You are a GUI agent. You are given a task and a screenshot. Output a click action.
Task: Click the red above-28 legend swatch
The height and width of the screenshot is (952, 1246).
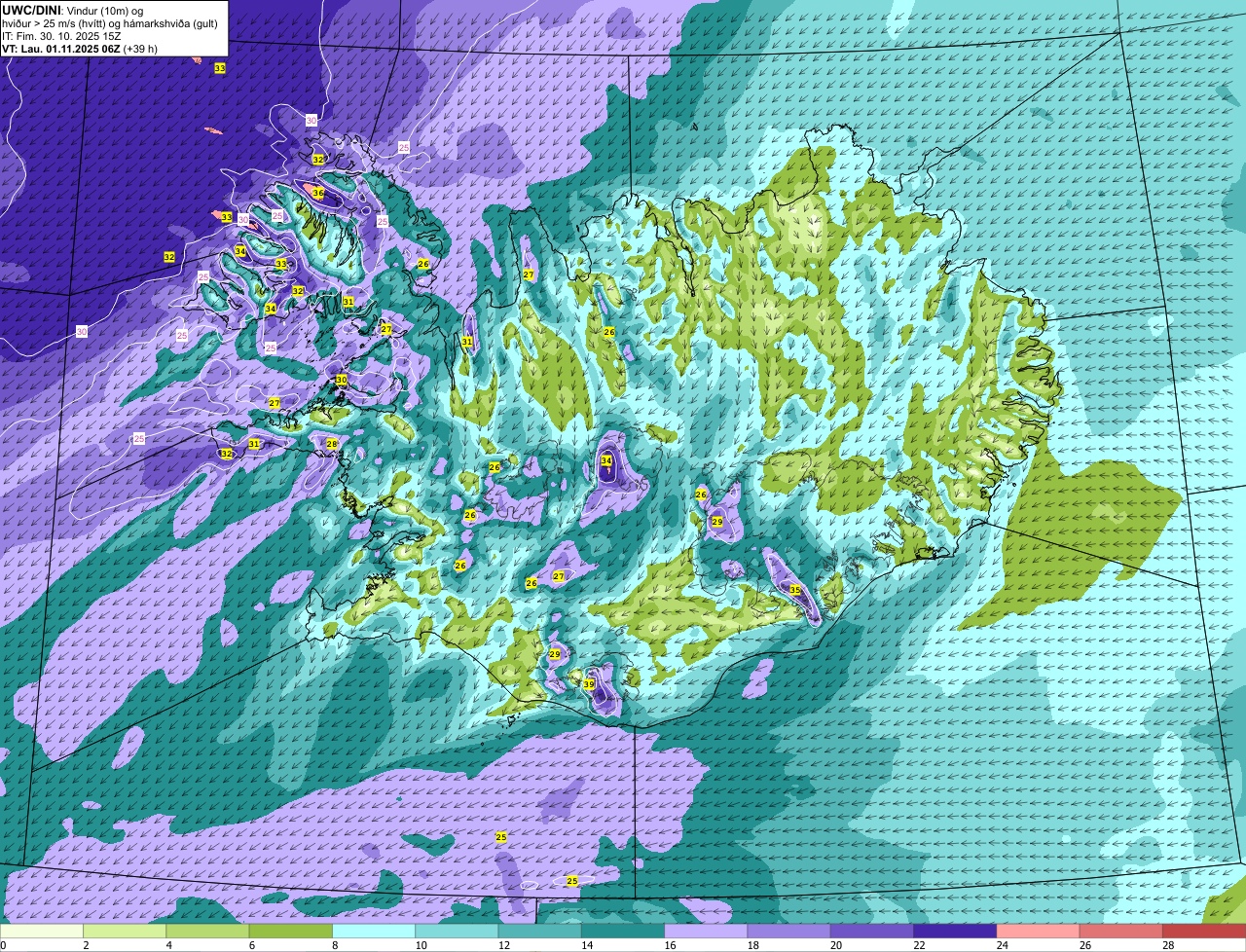tap(1204, 931)
